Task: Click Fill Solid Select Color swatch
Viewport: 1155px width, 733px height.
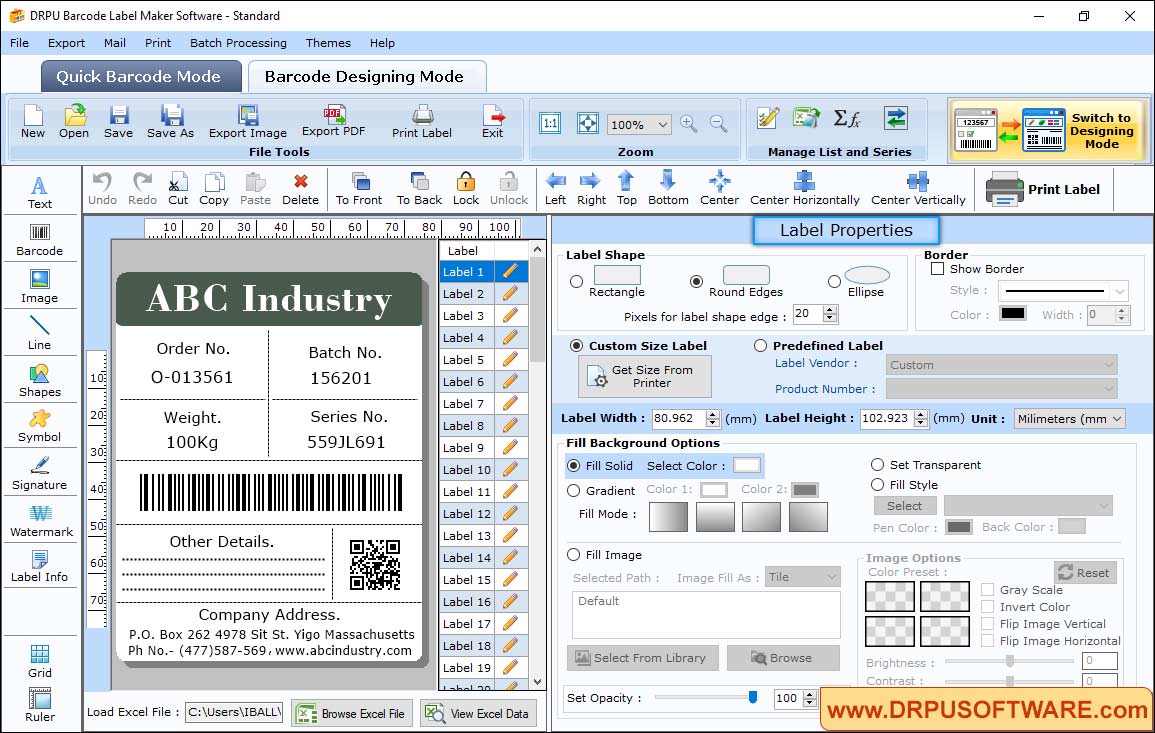Action: click(x=746, y=466)
